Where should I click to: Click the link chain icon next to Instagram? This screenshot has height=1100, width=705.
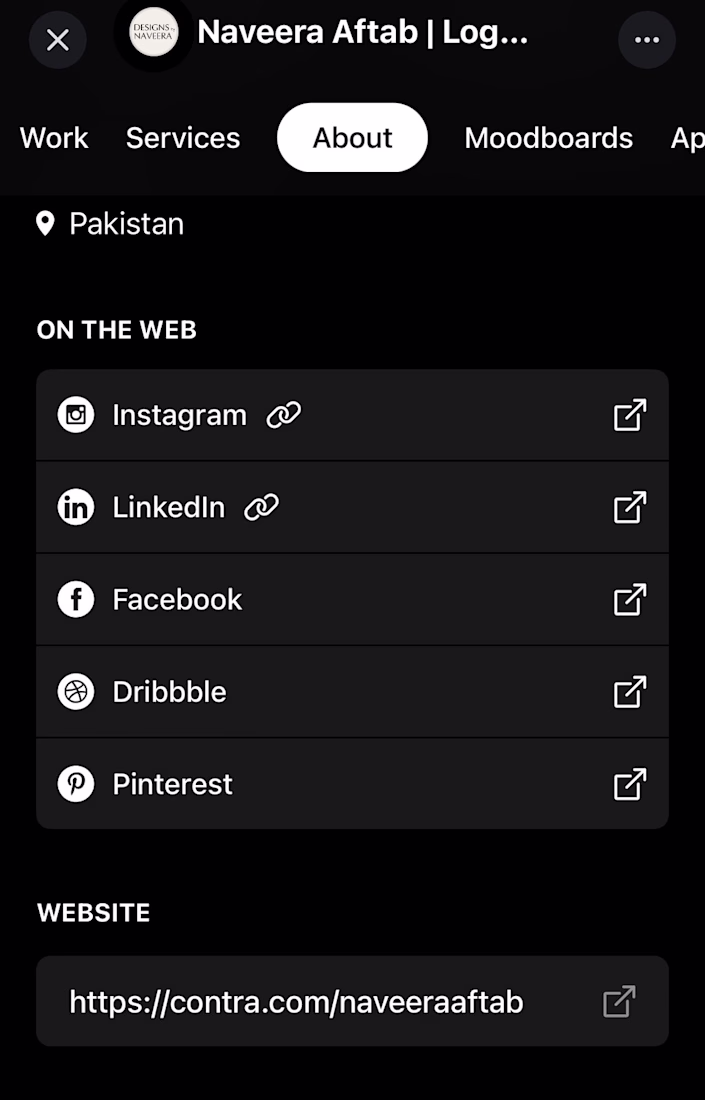(283, 414)
